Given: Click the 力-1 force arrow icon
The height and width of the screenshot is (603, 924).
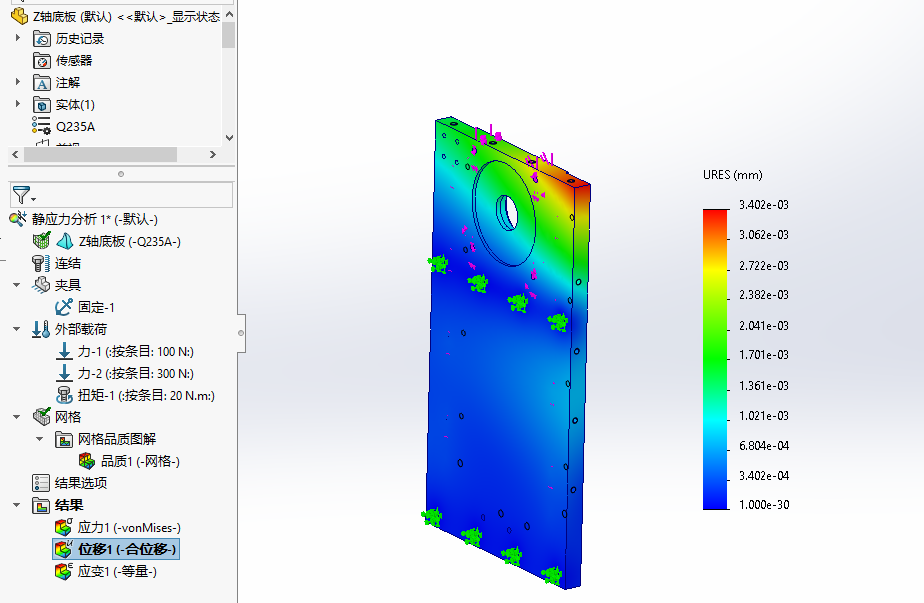Looking at the screenshot, I should click(64, 351).
